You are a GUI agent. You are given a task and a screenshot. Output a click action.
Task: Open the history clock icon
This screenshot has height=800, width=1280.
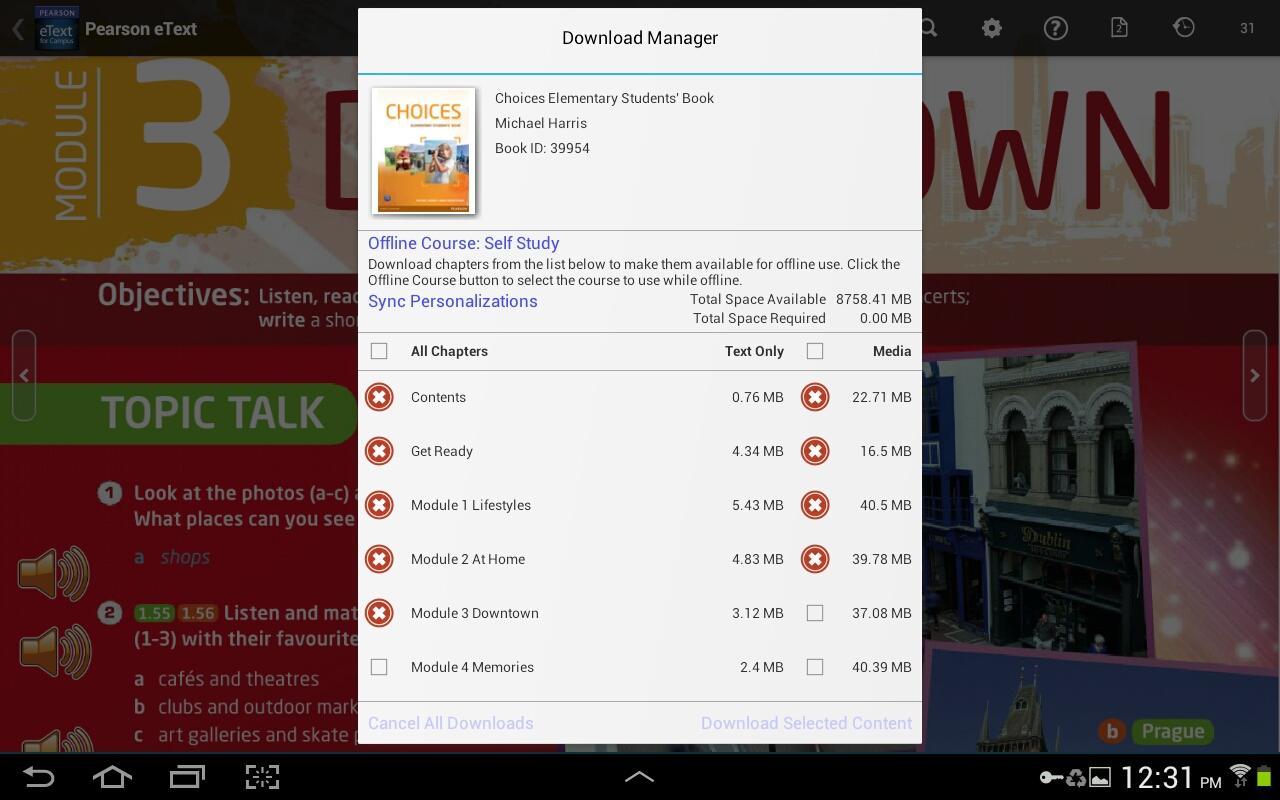pos(1183,28)
